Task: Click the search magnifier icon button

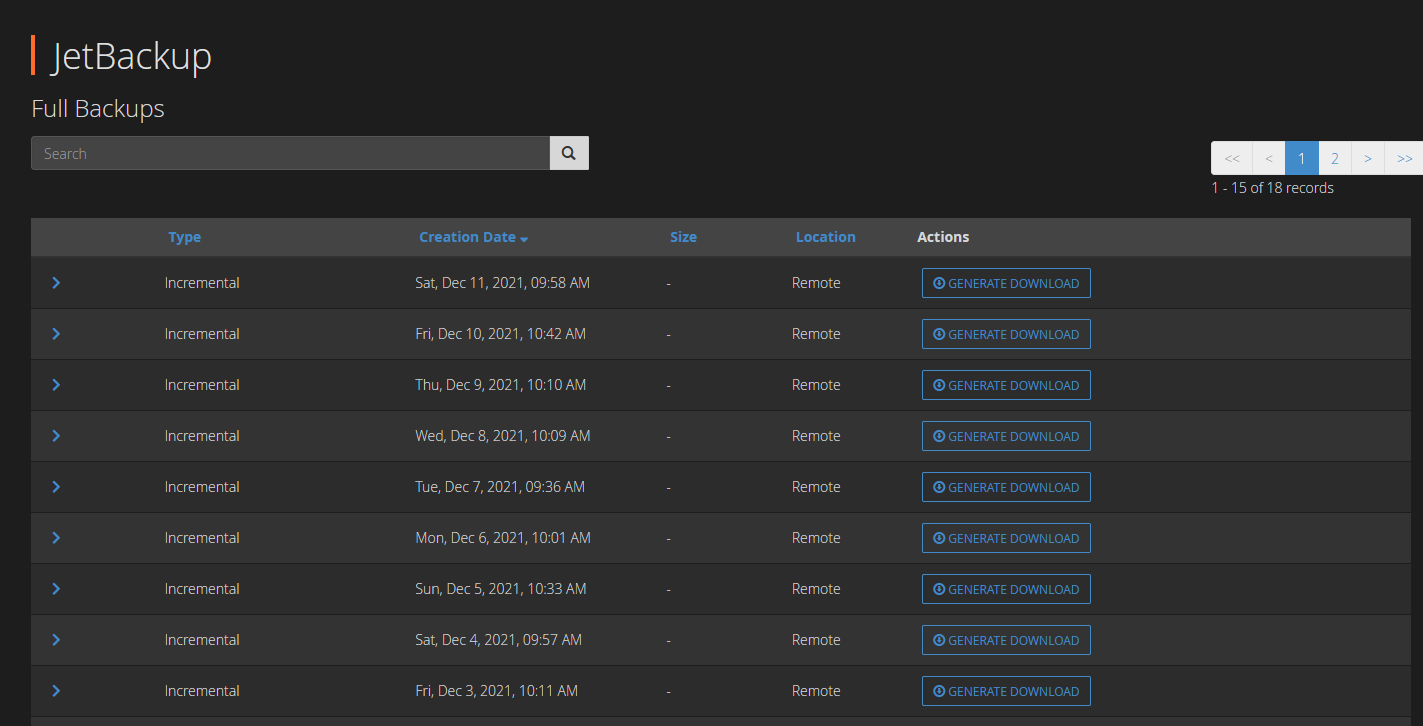Action: pos(569,153)
